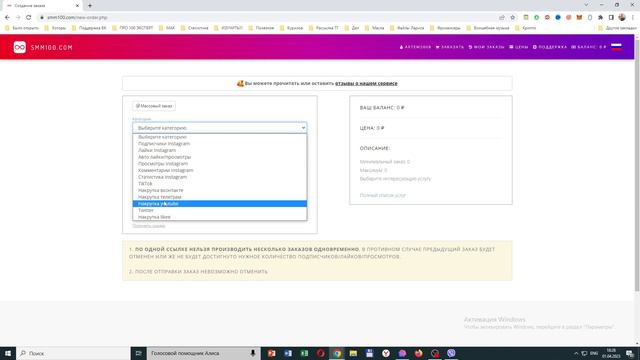Click the SMM100.COM logo icon
This screenshot has width=640, height=360.
pyautogui.click(x=20, y=47)
